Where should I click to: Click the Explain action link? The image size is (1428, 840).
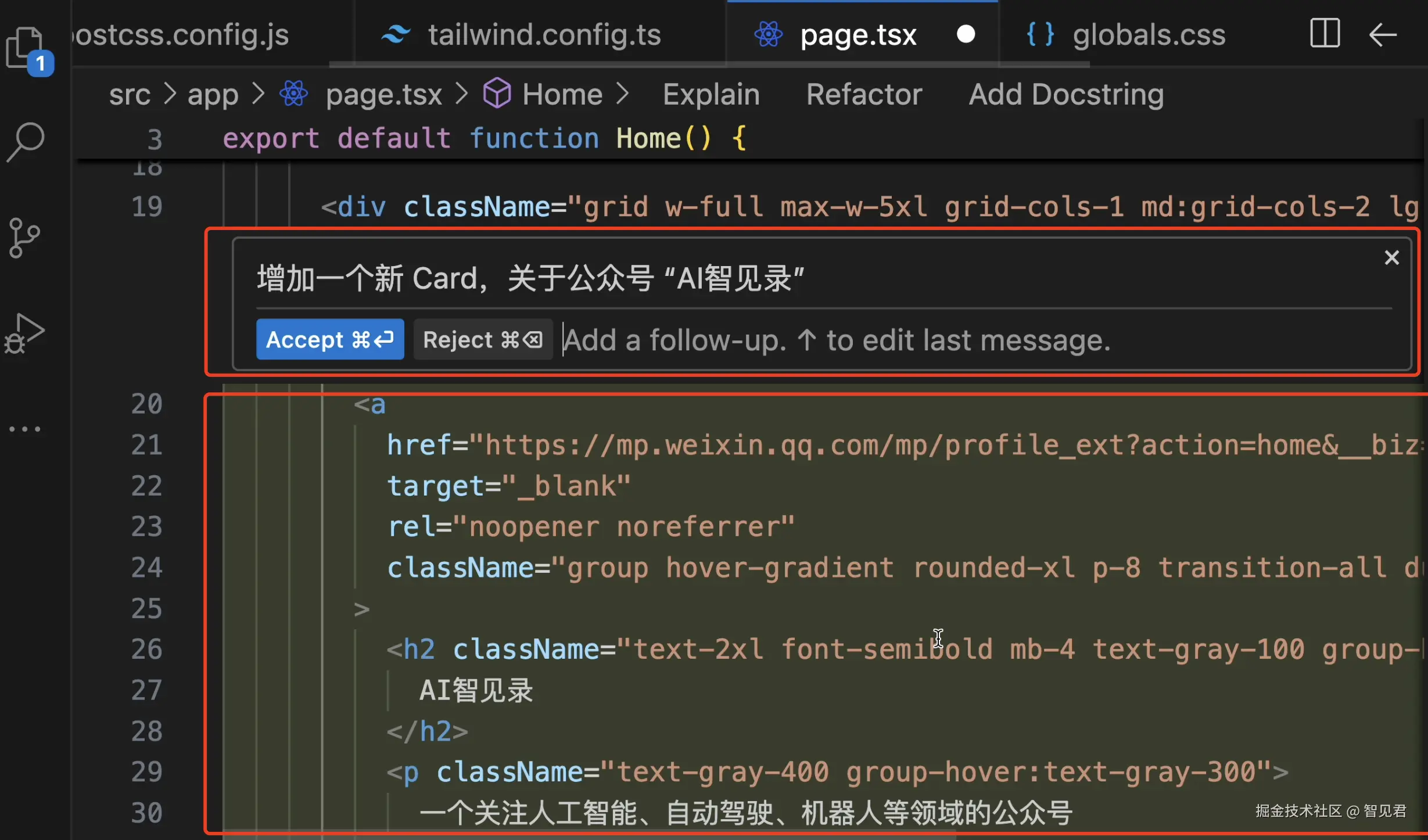pyautogui.click(x=711, y=95)
